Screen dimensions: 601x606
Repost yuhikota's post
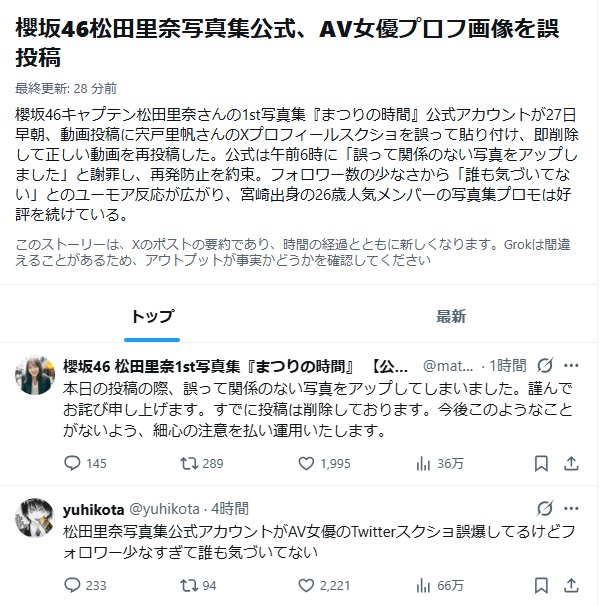pos(187,586)
